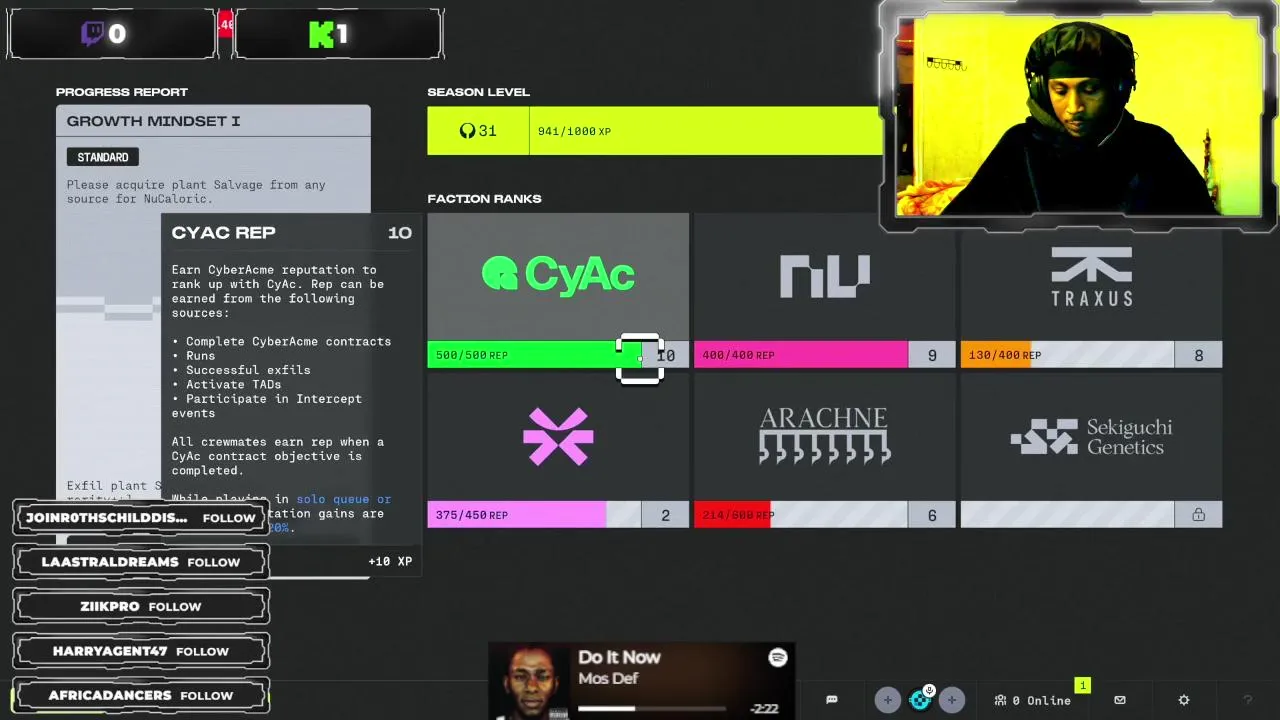Open the 0 Online friends list
This screenshot has width=1280, height=720.
[x=1033, y=700]
